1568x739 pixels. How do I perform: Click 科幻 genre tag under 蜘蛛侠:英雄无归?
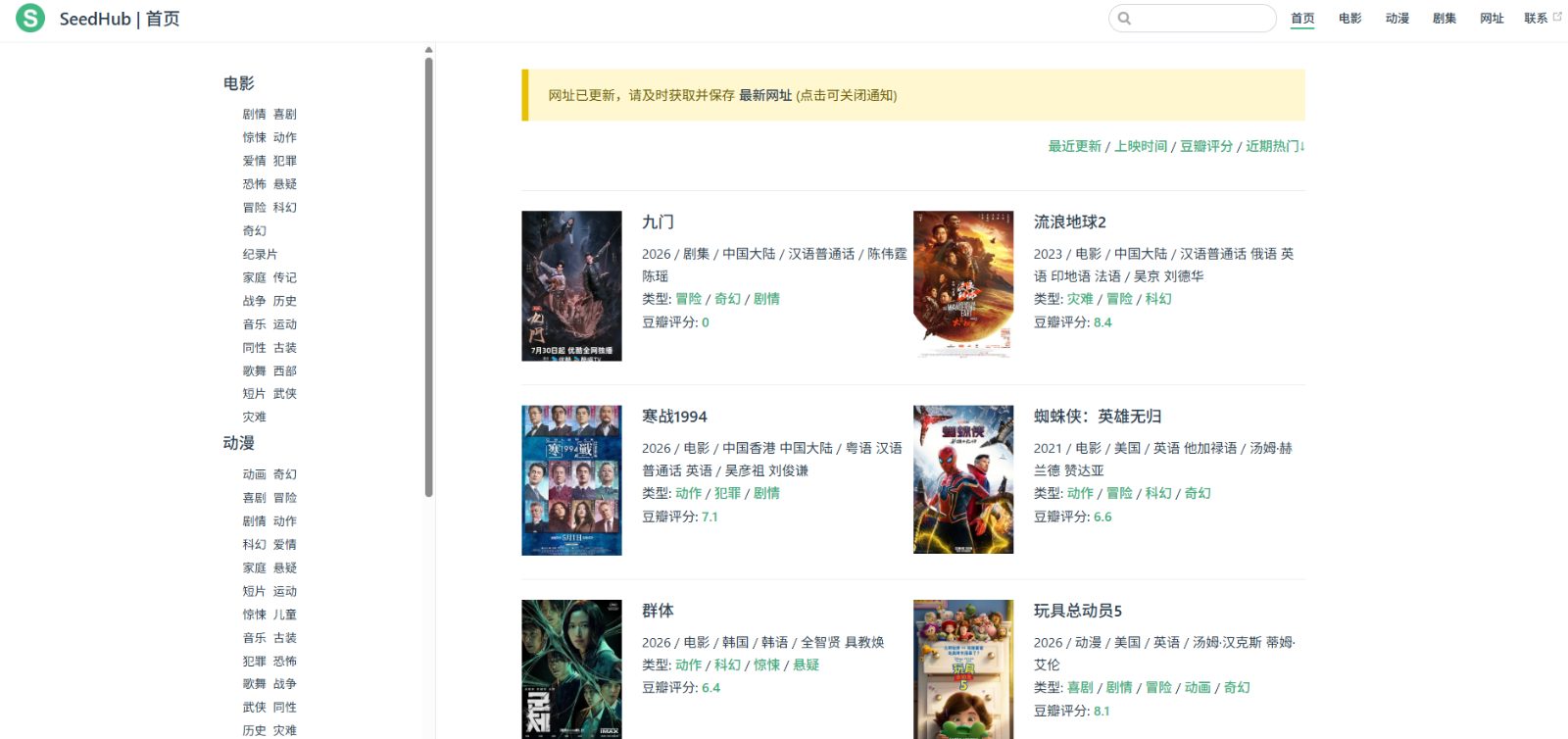click(x=1158, y=493)
